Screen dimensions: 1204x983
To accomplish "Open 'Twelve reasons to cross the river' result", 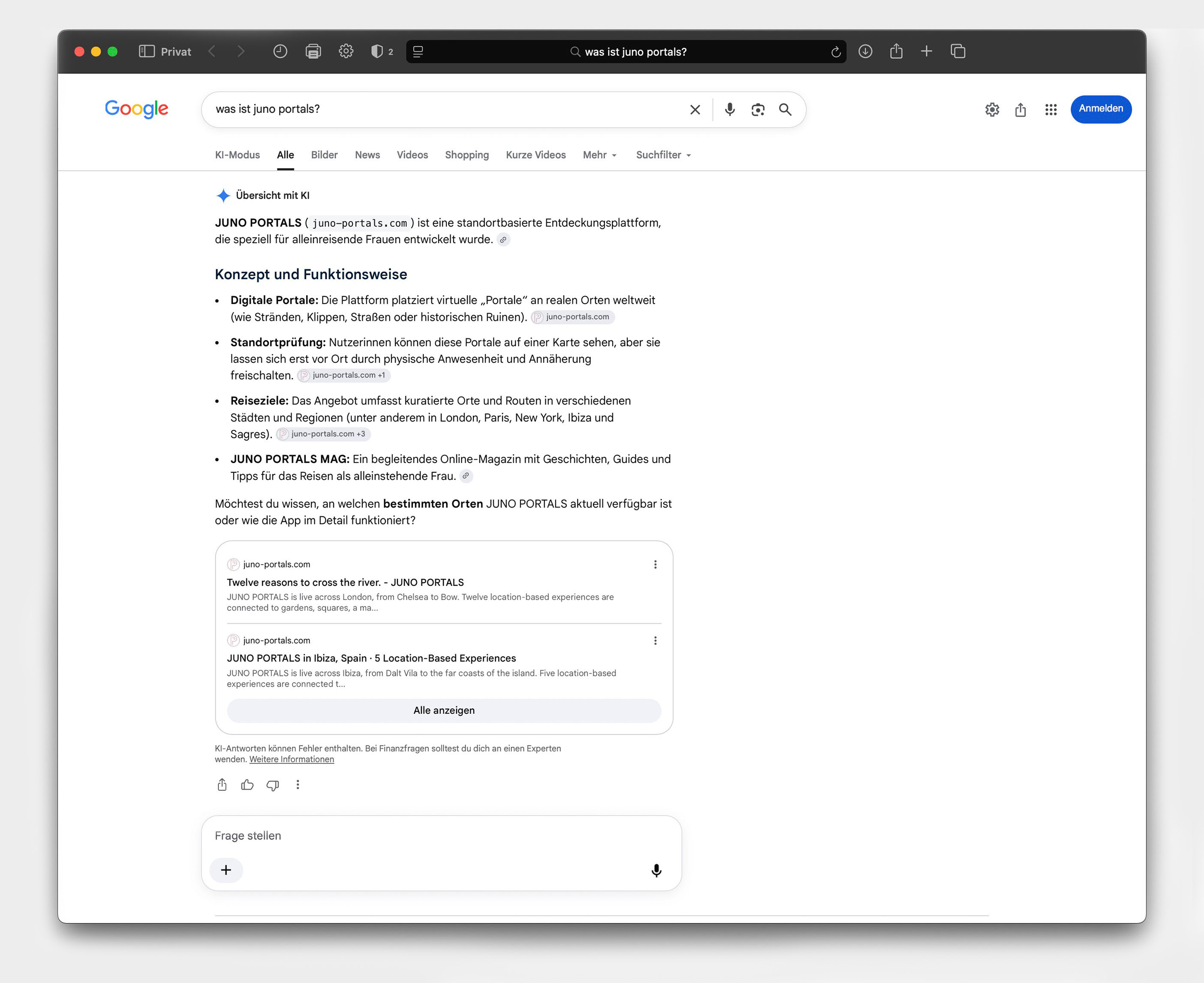I will coord(345,582).
